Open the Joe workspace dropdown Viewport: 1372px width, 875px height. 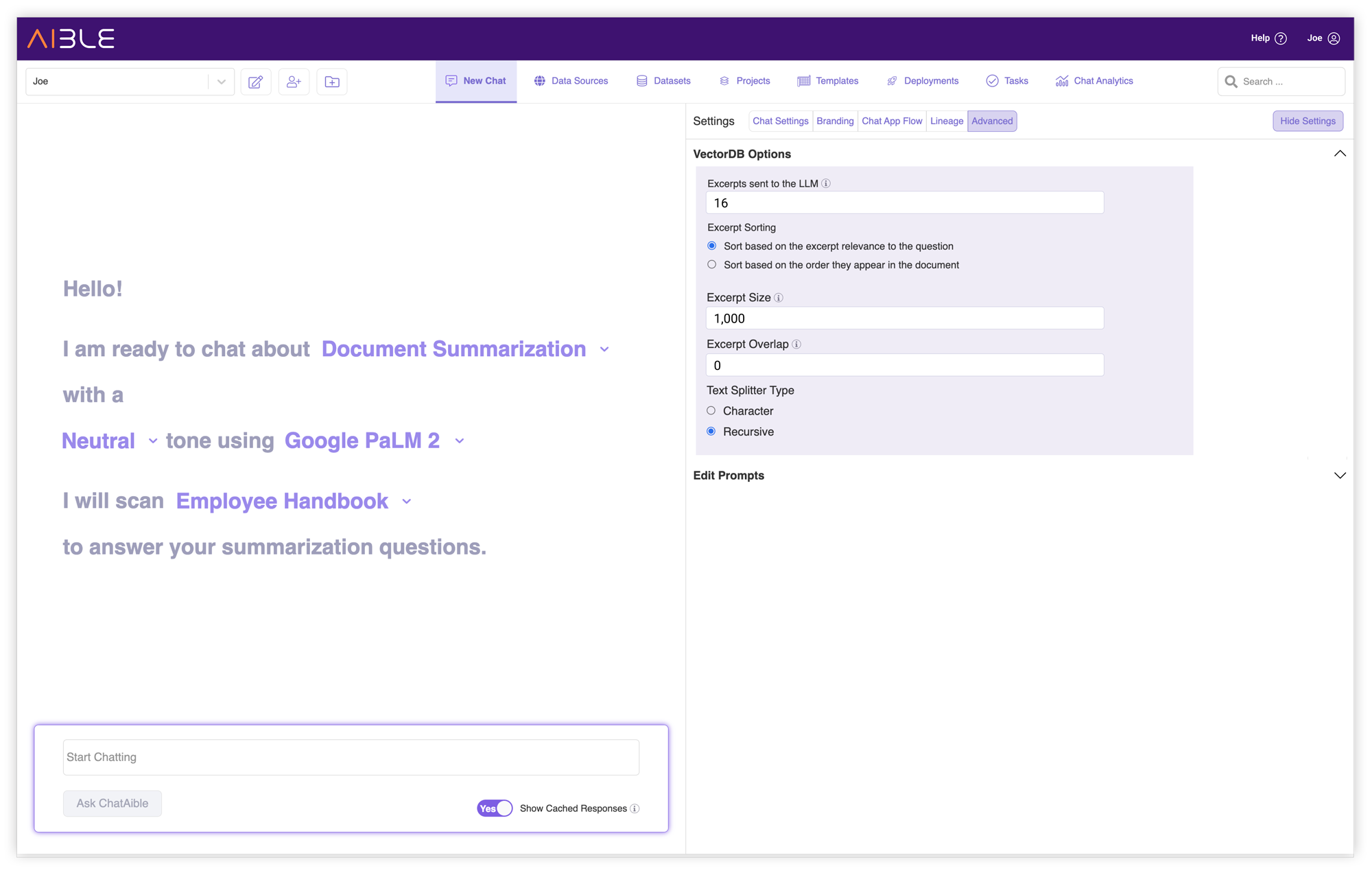[x=130, y=82]
